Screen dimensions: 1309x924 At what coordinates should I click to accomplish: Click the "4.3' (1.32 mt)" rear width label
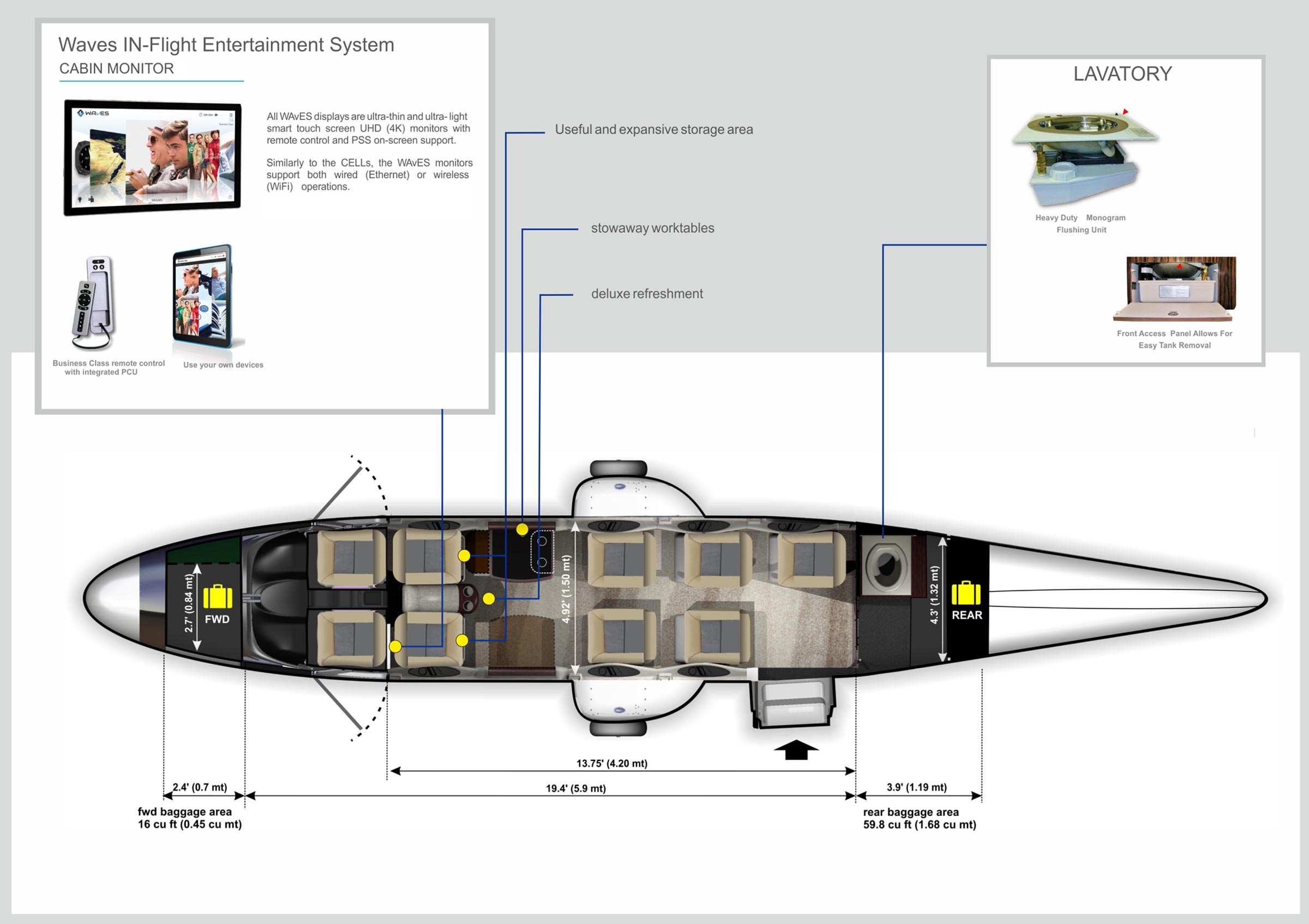coord(934,595)
